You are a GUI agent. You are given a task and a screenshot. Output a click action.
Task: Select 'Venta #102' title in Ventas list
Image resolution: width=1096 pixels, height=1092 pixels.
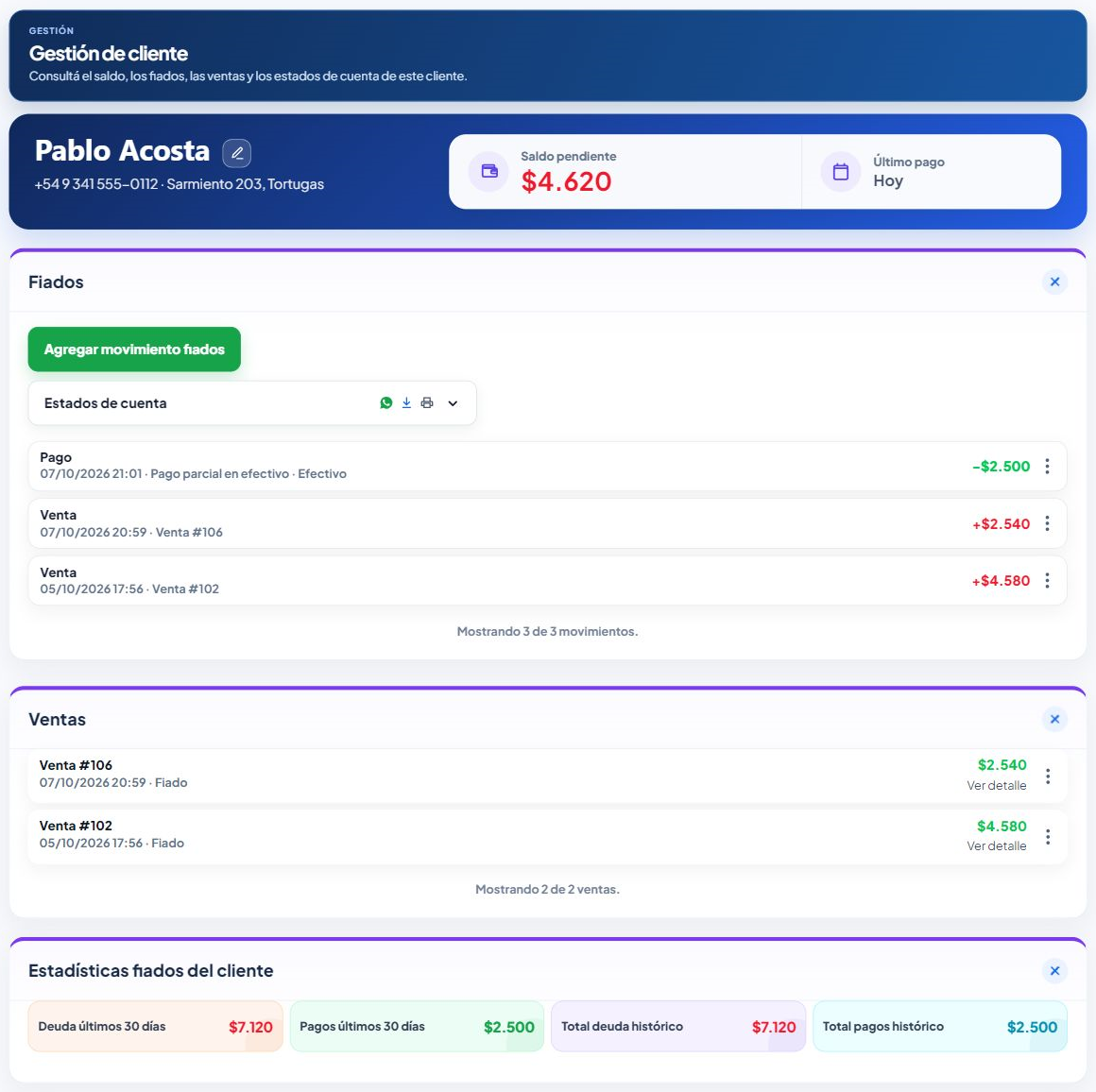point(76,826)
